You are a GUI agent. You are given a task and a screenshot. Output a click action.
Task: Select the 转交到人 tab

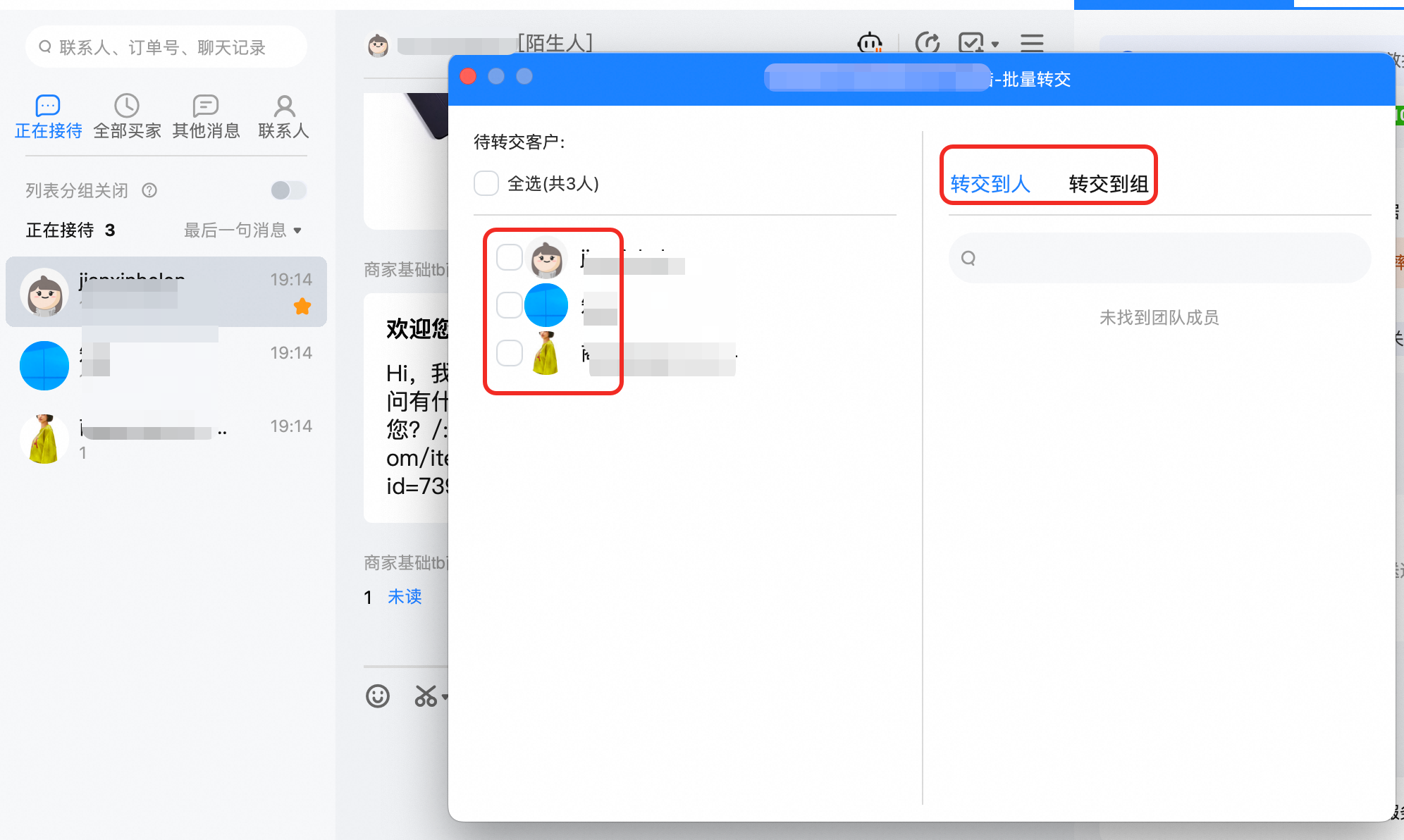(x=990, y=184)
